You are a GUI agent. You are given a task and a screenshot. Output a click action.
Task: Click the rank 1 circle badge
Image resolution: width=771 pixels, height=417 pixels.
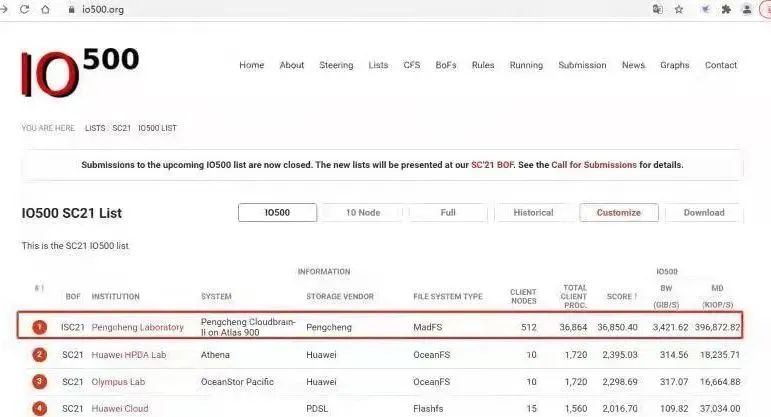pos(40,327)
